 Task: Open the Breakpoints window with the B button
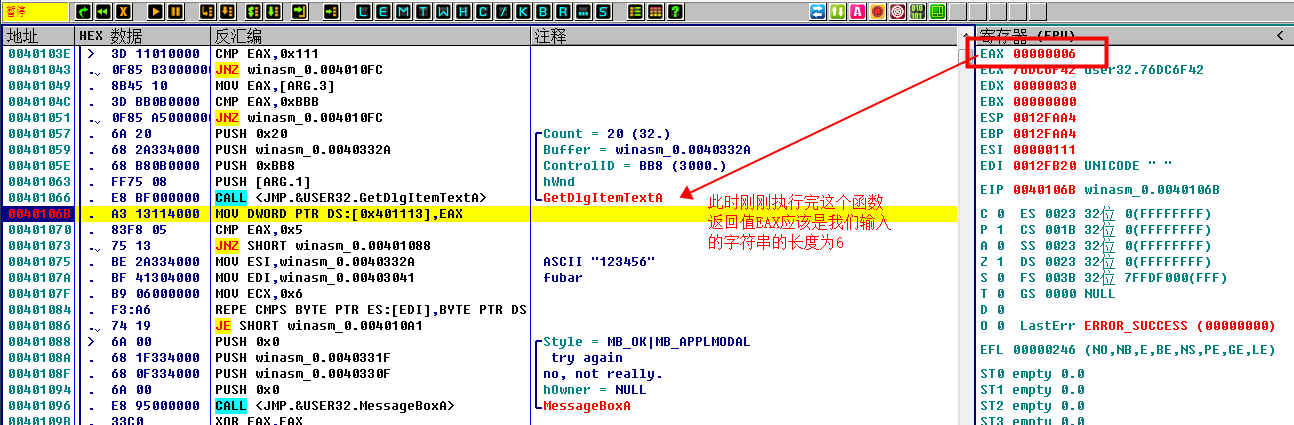[543, 12]
